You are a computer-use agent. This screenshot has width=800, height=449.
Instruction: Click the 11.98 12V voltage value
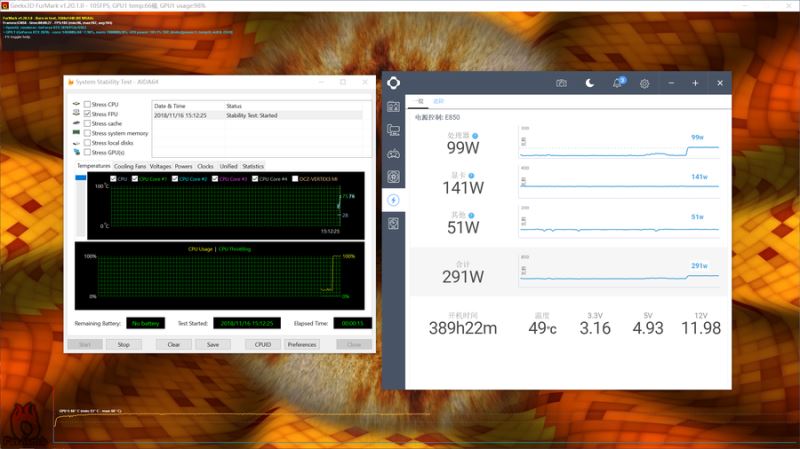[x=701, y=328]
